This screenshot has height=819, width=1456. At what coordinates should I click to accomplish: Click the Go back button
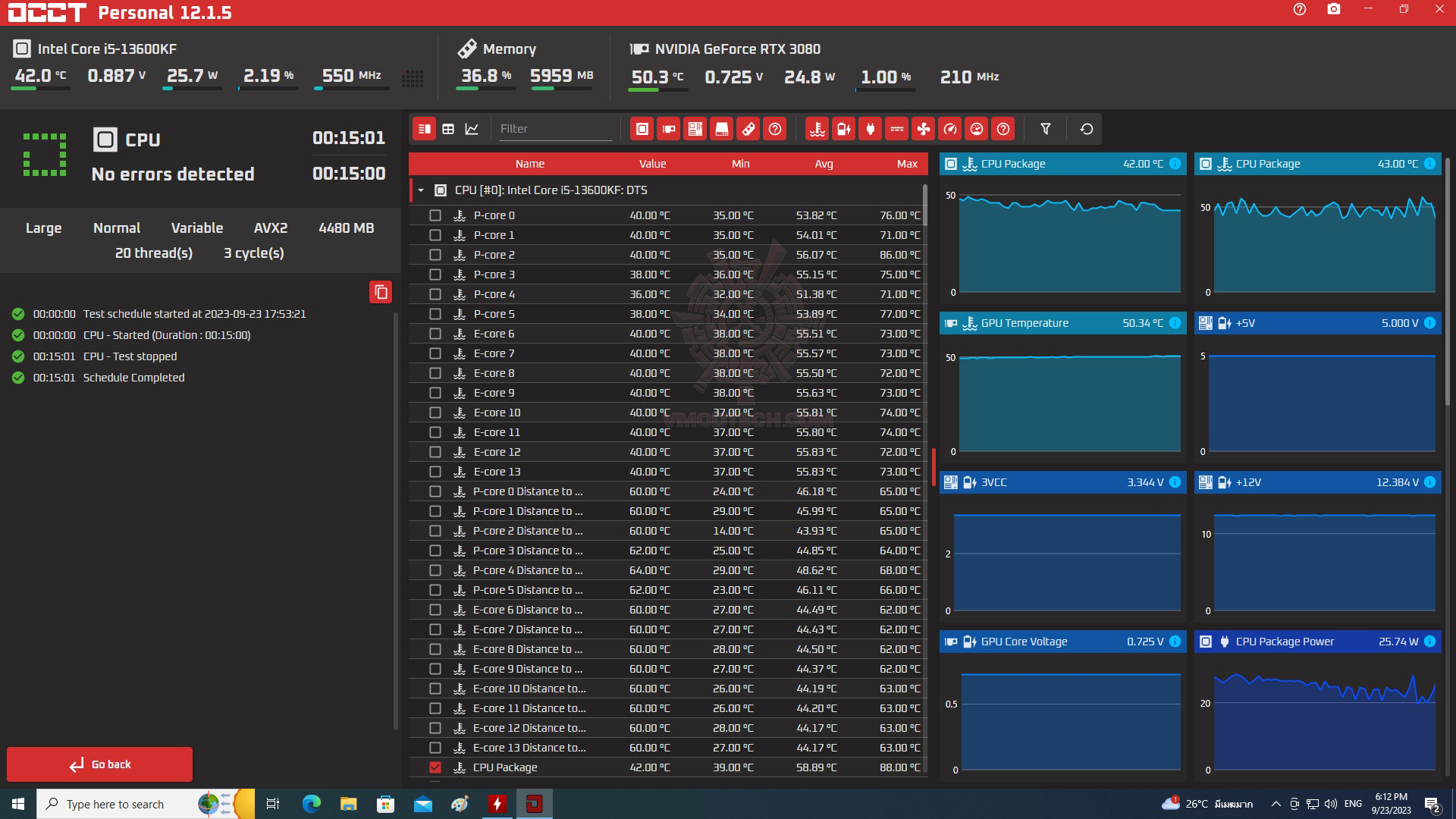(99, 764)
